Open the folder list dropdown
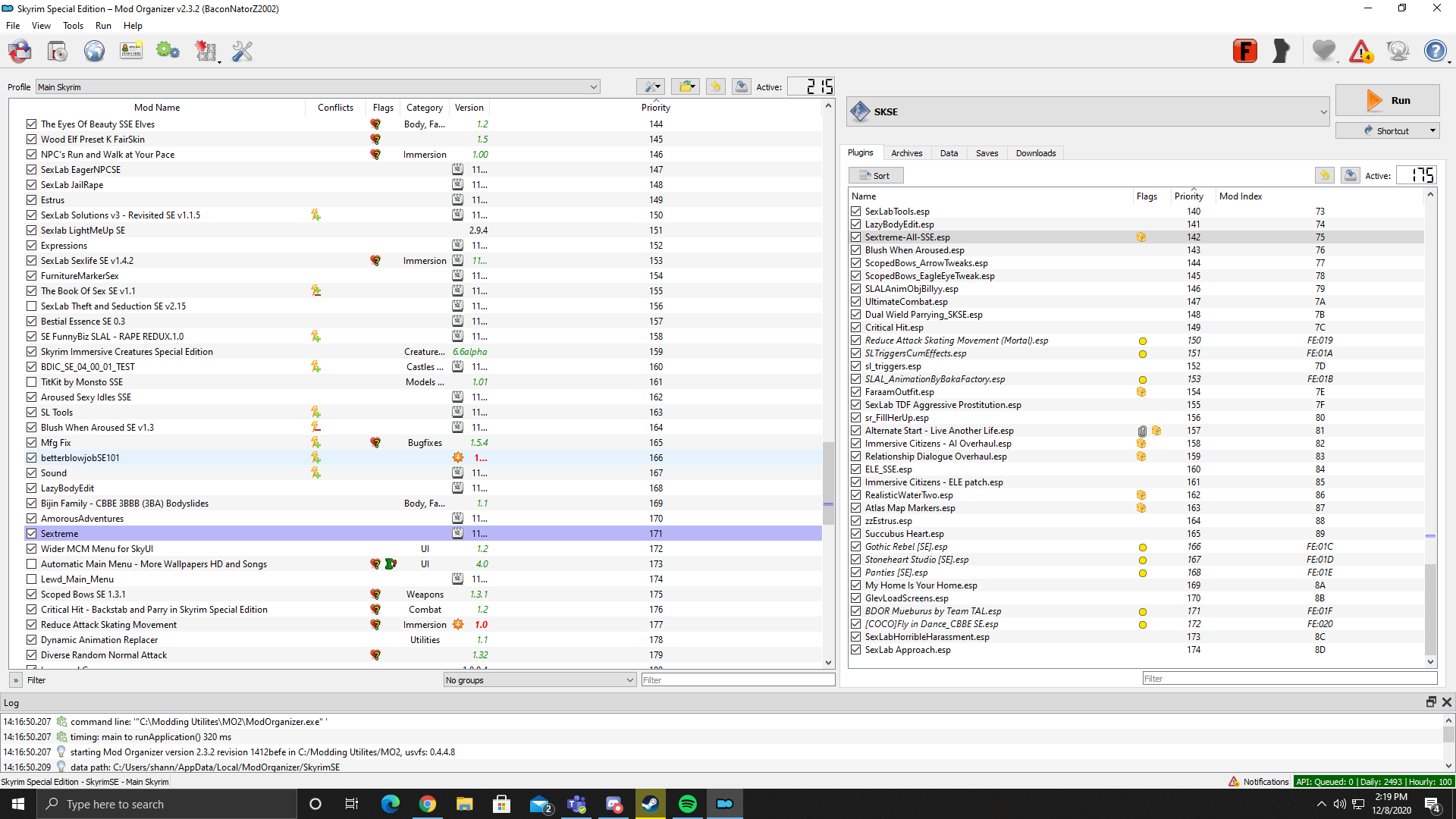The height and width of the screenshot is (819, 1456). pos(686,86)
